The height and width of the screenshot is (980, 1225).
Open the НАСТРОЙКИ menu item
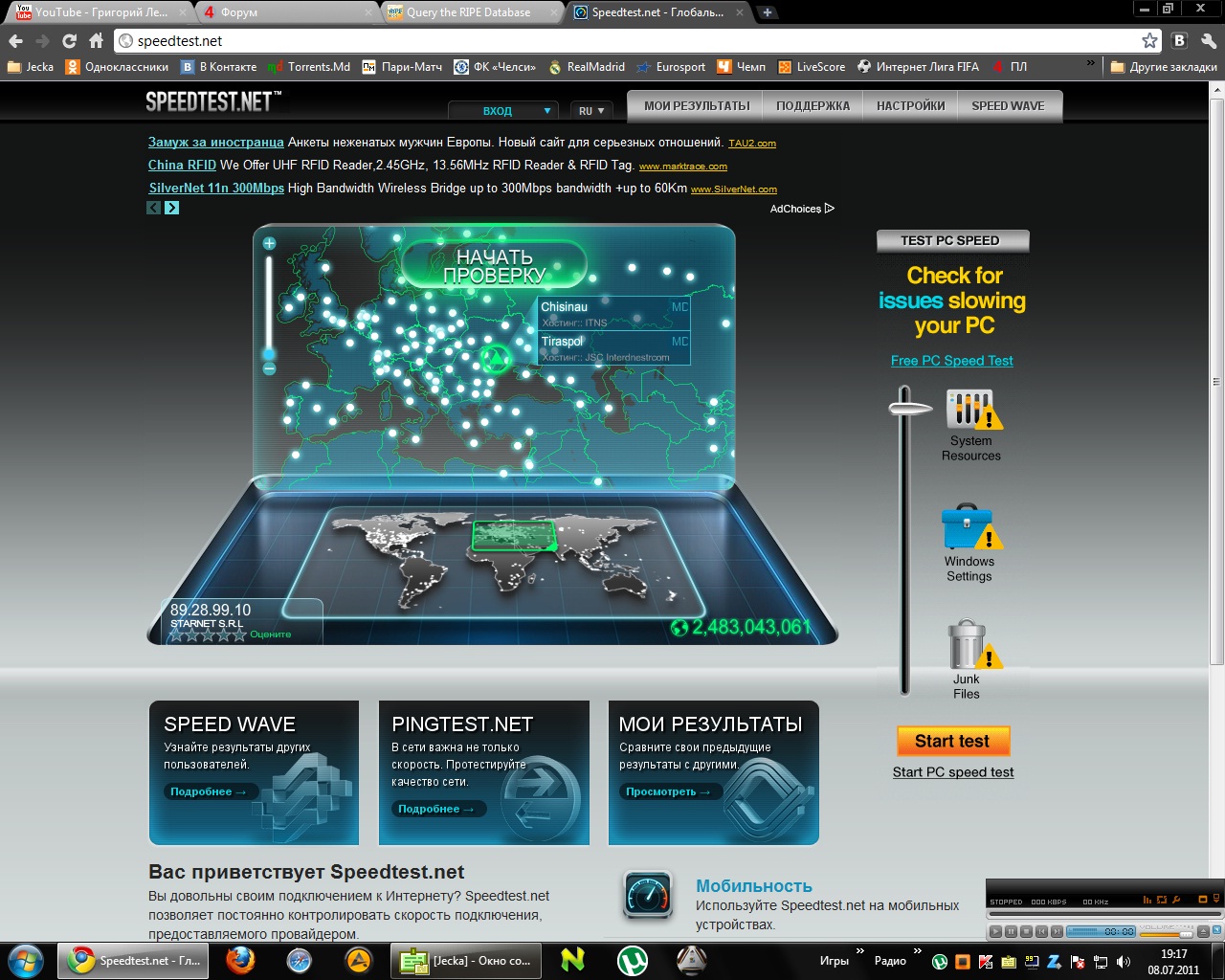pyautogui.click(x=910, y=105)
